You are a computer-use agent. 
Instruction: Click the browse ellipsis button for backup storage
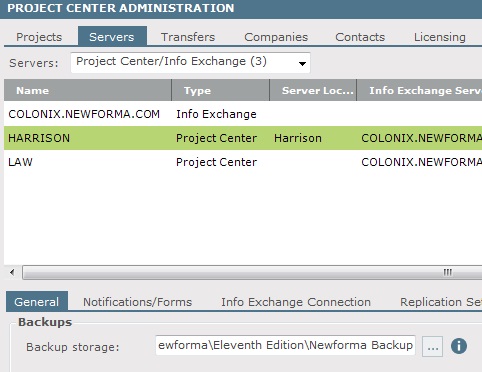[433, 347]
